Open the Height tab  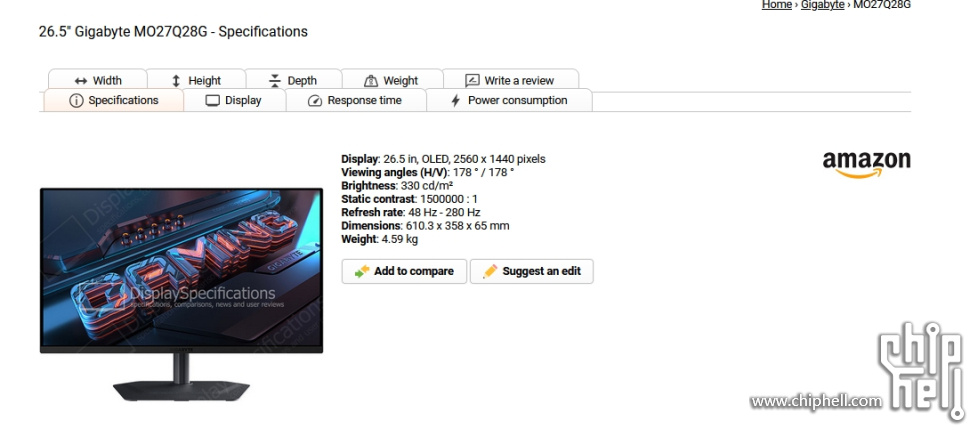pyautogui.click(x=196, y=80)
